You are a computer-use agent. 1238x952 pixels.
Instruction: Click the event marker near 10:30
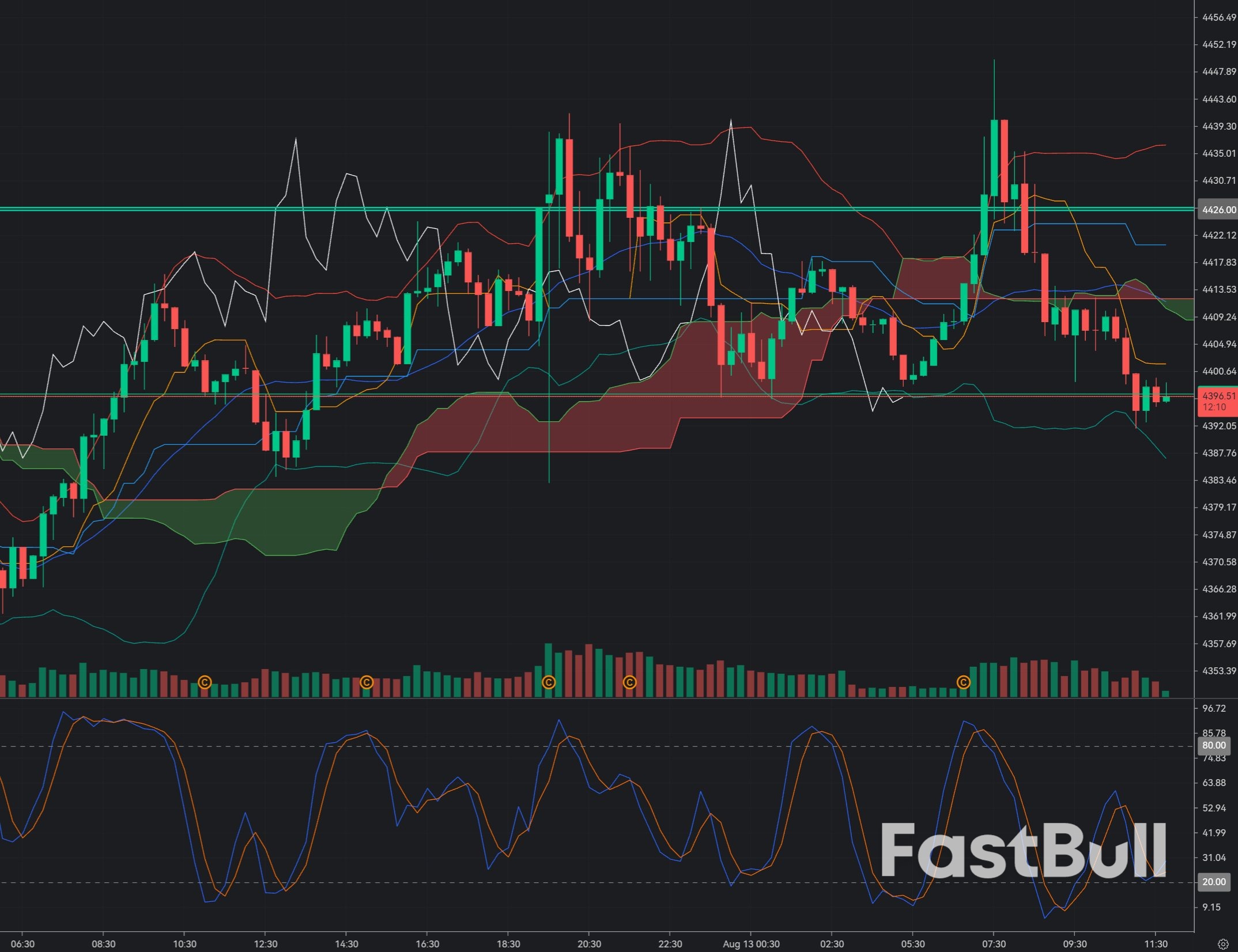pos(205,682)
